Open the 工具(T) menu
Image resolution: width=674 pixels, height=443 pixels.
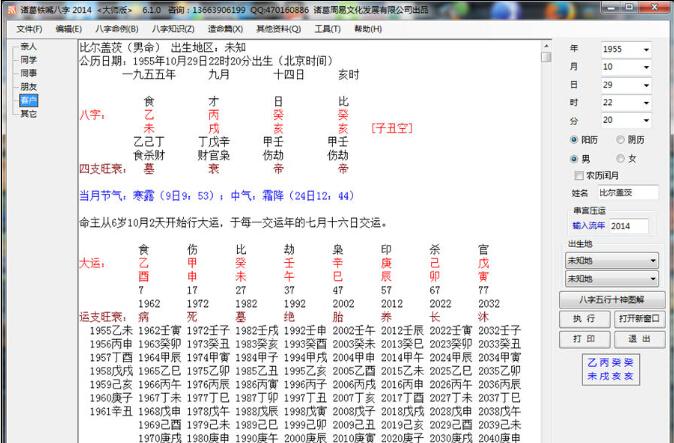328,29
